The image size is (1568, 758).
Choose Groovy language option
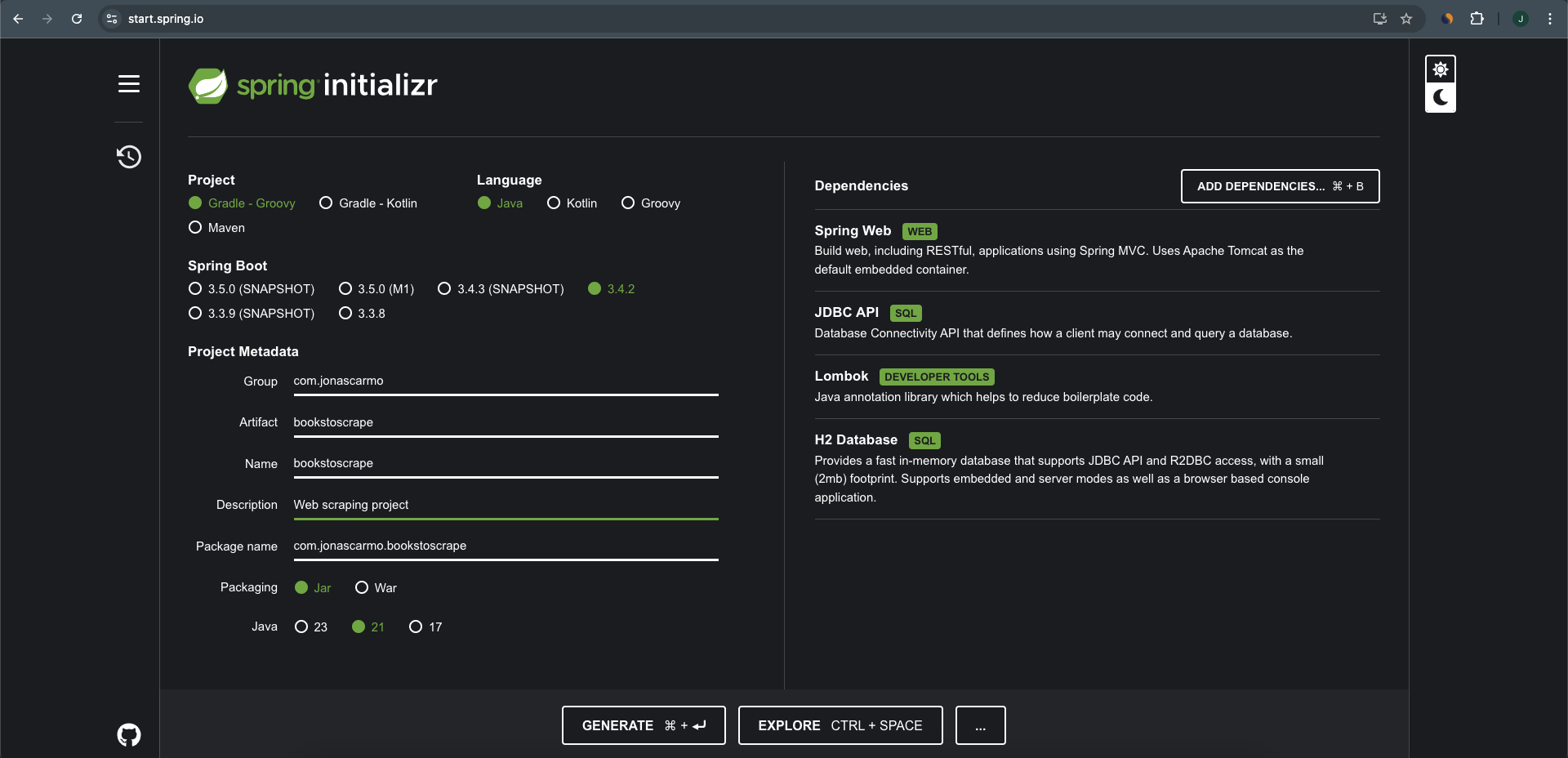(651, 203)
